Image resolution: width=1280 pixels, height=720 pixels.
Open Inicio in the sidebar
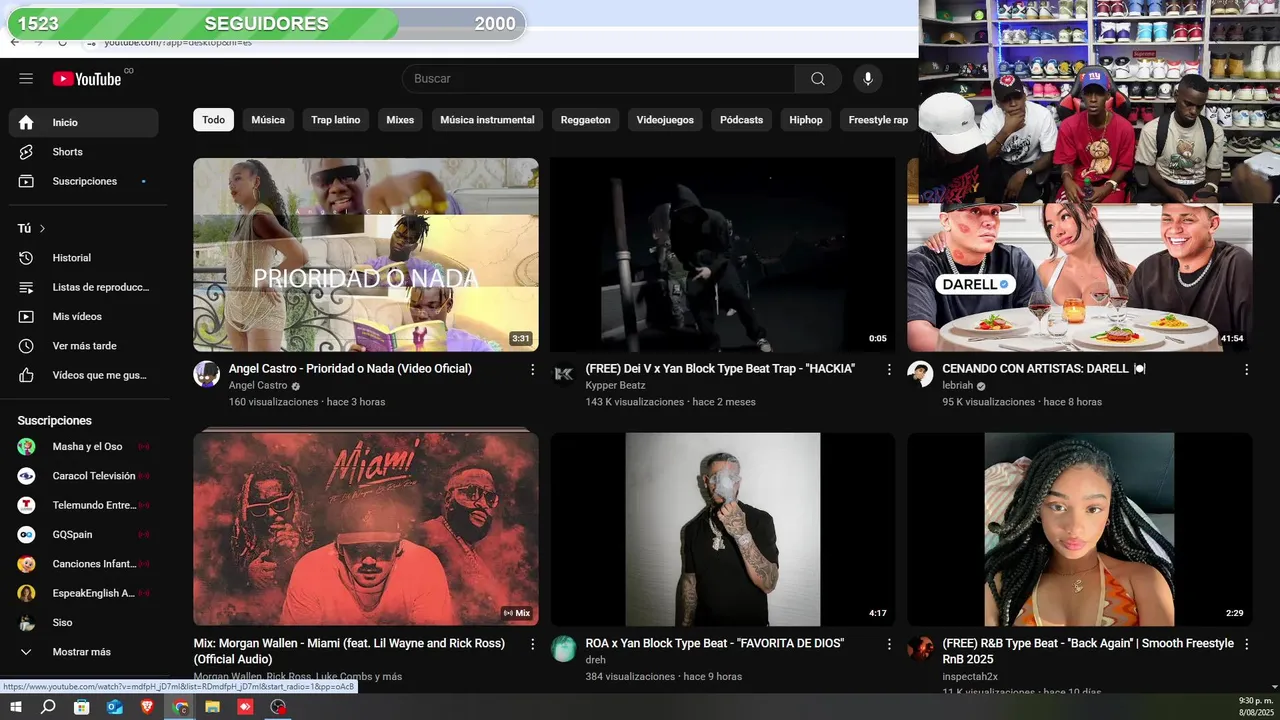click(84, 122)
